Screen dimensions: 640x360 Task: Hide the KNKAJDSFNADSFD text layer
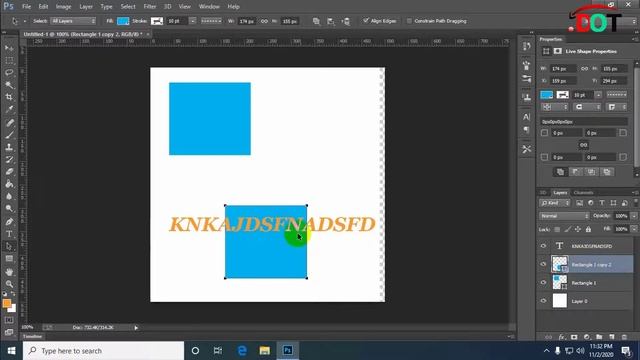[543, 246]
